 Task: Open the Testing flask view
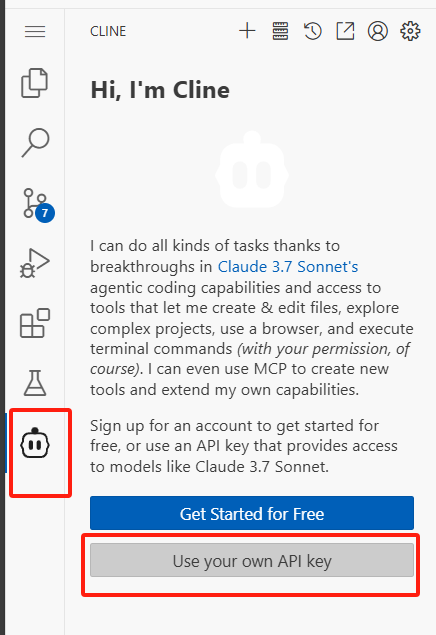point(35,383)
